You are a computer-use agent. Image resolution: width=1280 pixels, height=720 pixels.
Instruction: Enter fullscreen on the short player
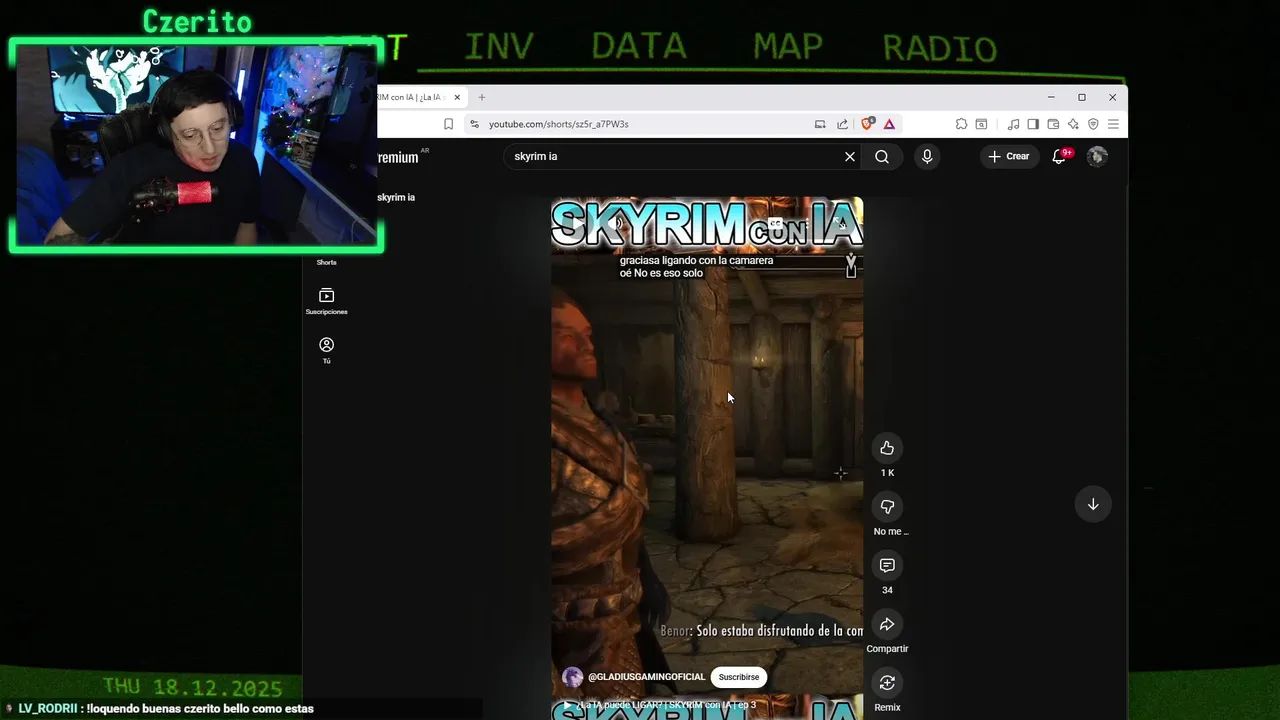pos(842,224)
